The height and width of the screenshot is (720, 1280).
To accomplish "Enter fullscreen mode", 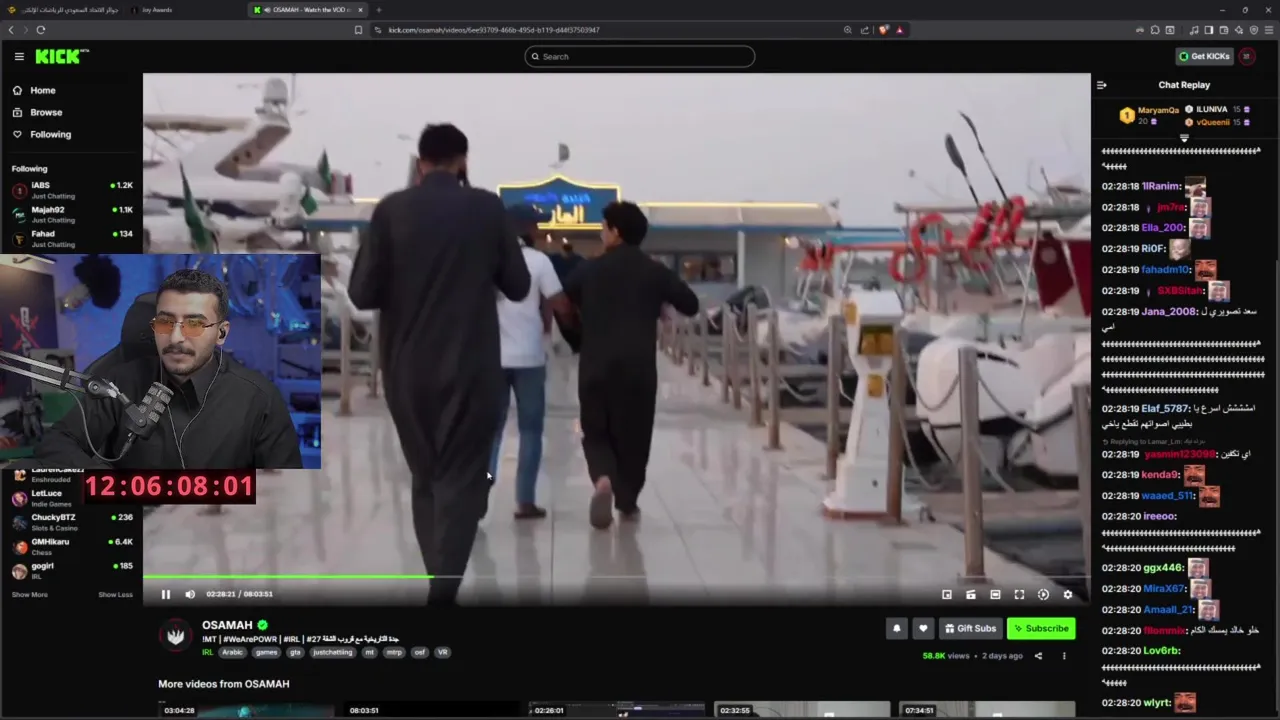I will click(1019, 594).
